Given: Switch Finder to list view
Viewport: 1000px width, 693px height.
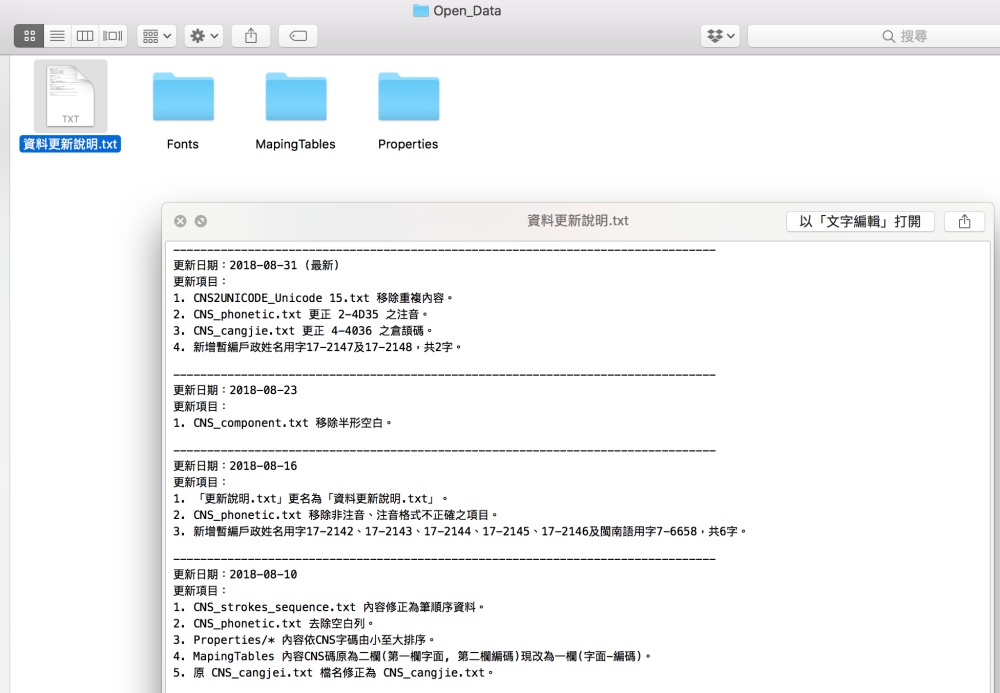Looking at the screenshot, I should [x=57, y=36].
